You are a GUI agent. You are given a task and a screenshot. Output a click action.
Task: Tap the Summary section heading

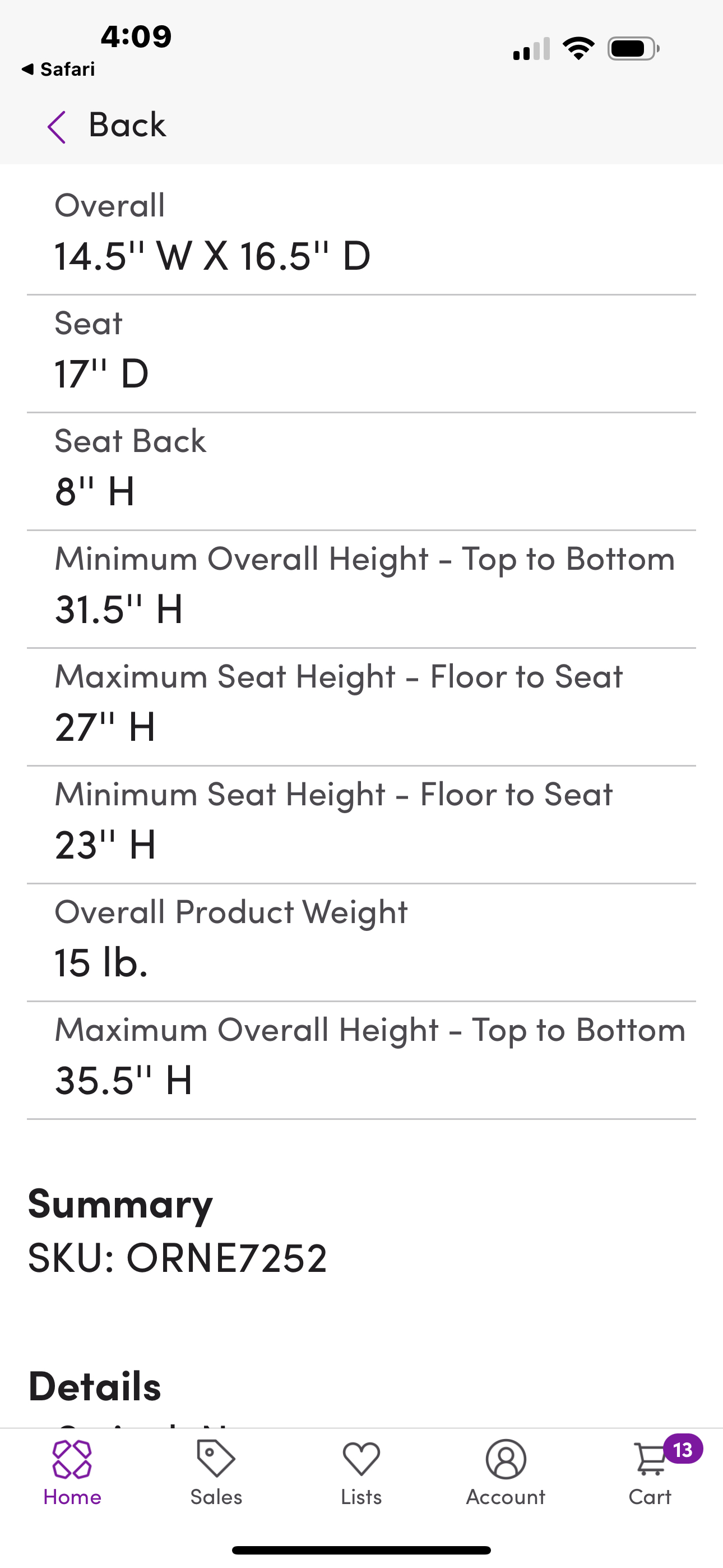[x=121, y=1204]
